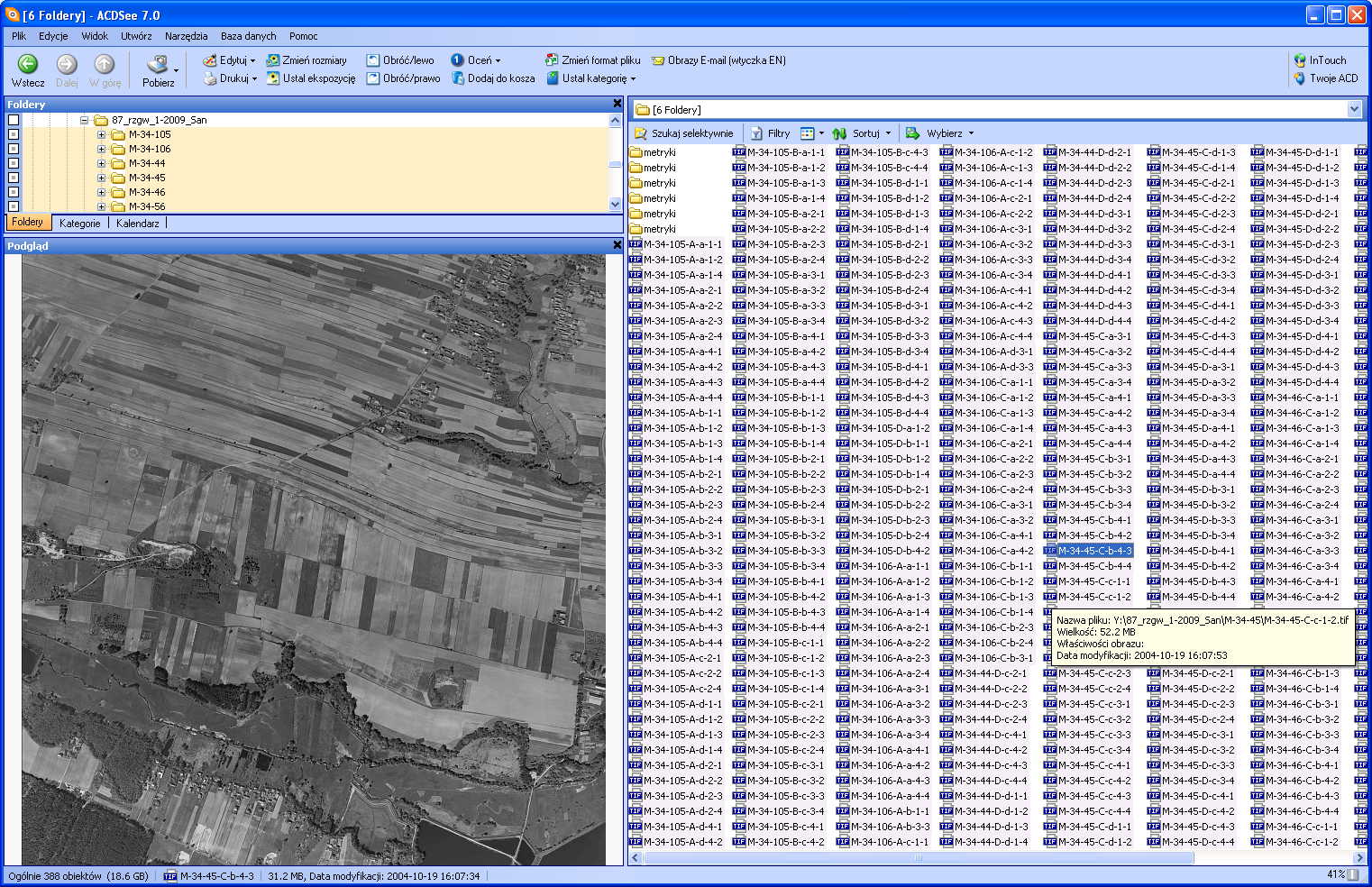Click the file list horizontal scrollbar
The height and width of the screenshot is (887, 1372).
[x=919, y=857]
